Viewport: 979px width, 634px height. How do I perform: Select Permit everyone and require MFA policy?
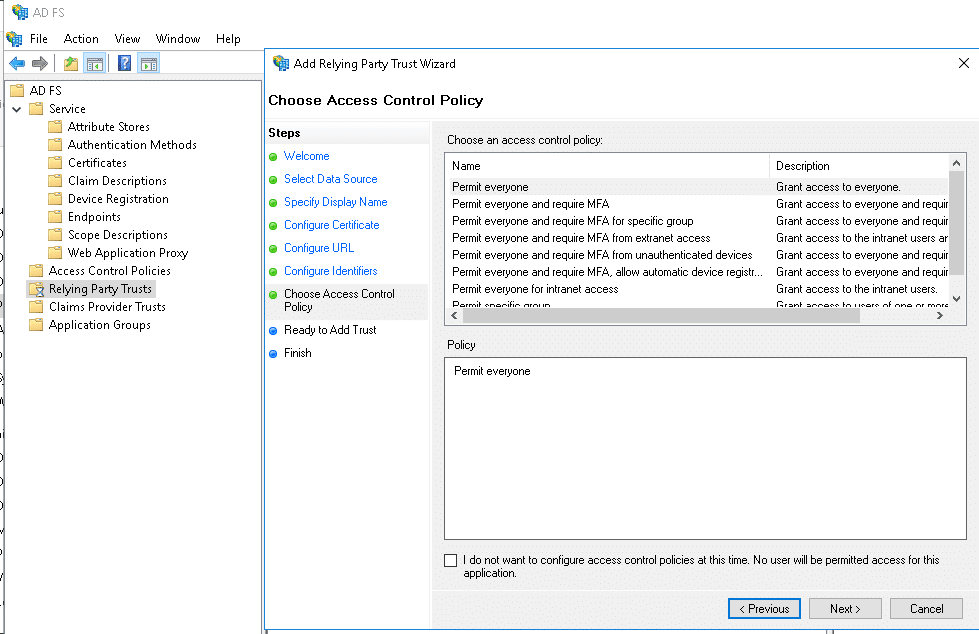click(697, 204)
